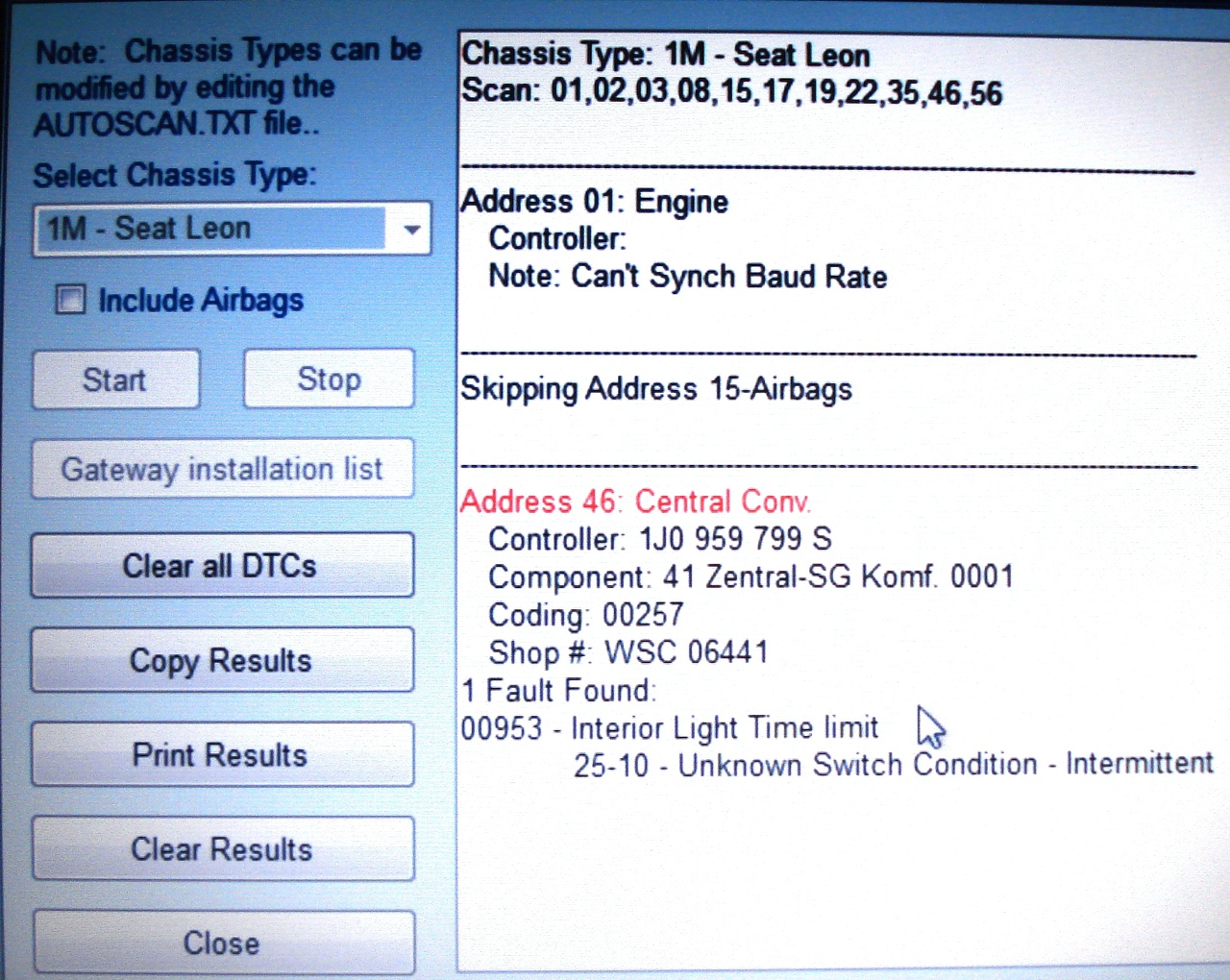Image resolution: width=1230 pixels, height=980 pixels.
Task: Stop the running scan
Action: pyautogui.click(x=329, y=379)
